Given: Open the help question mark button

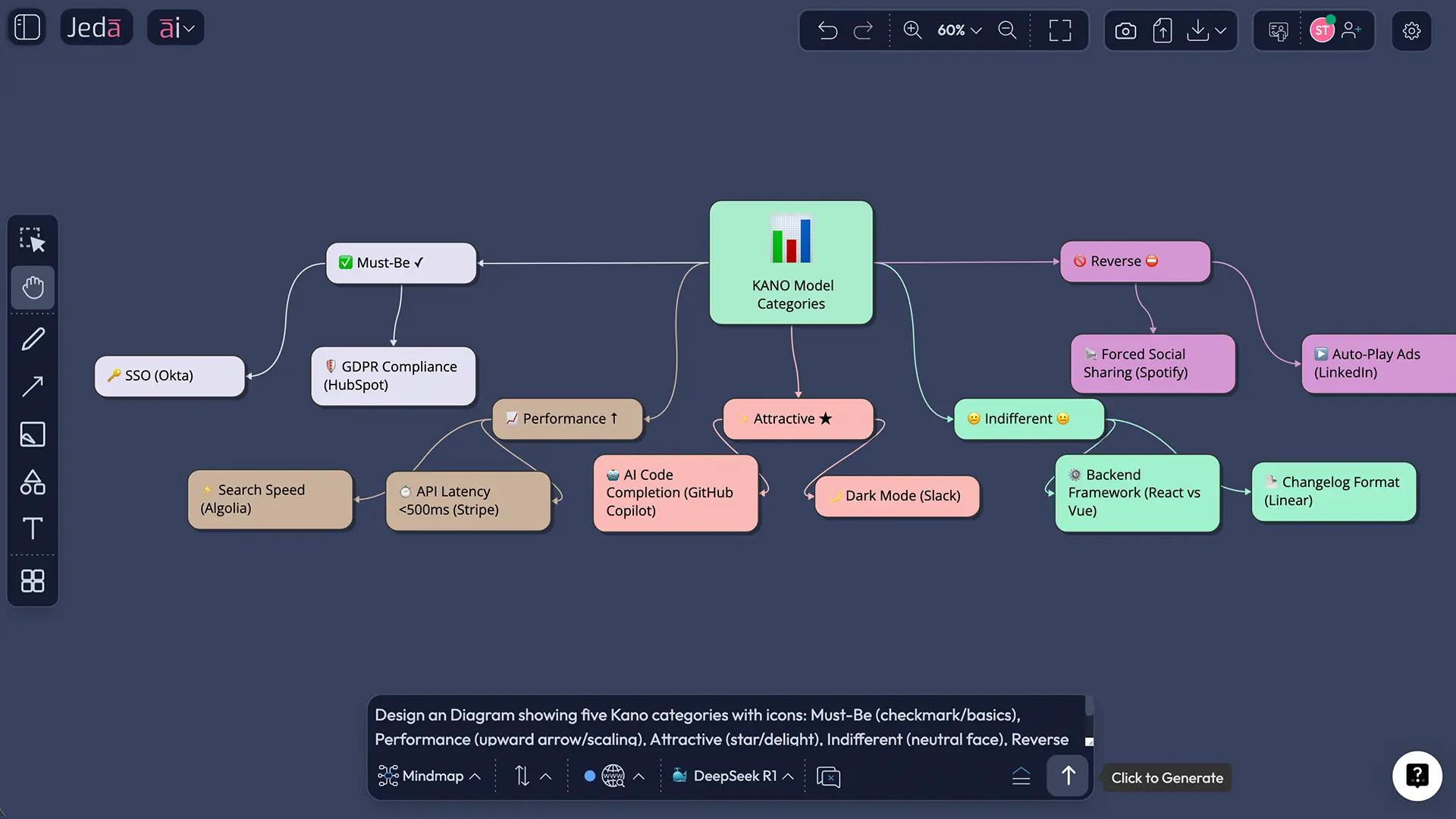Looking at the screenshot, I should pyautogui.click(x=1417, y=776).
